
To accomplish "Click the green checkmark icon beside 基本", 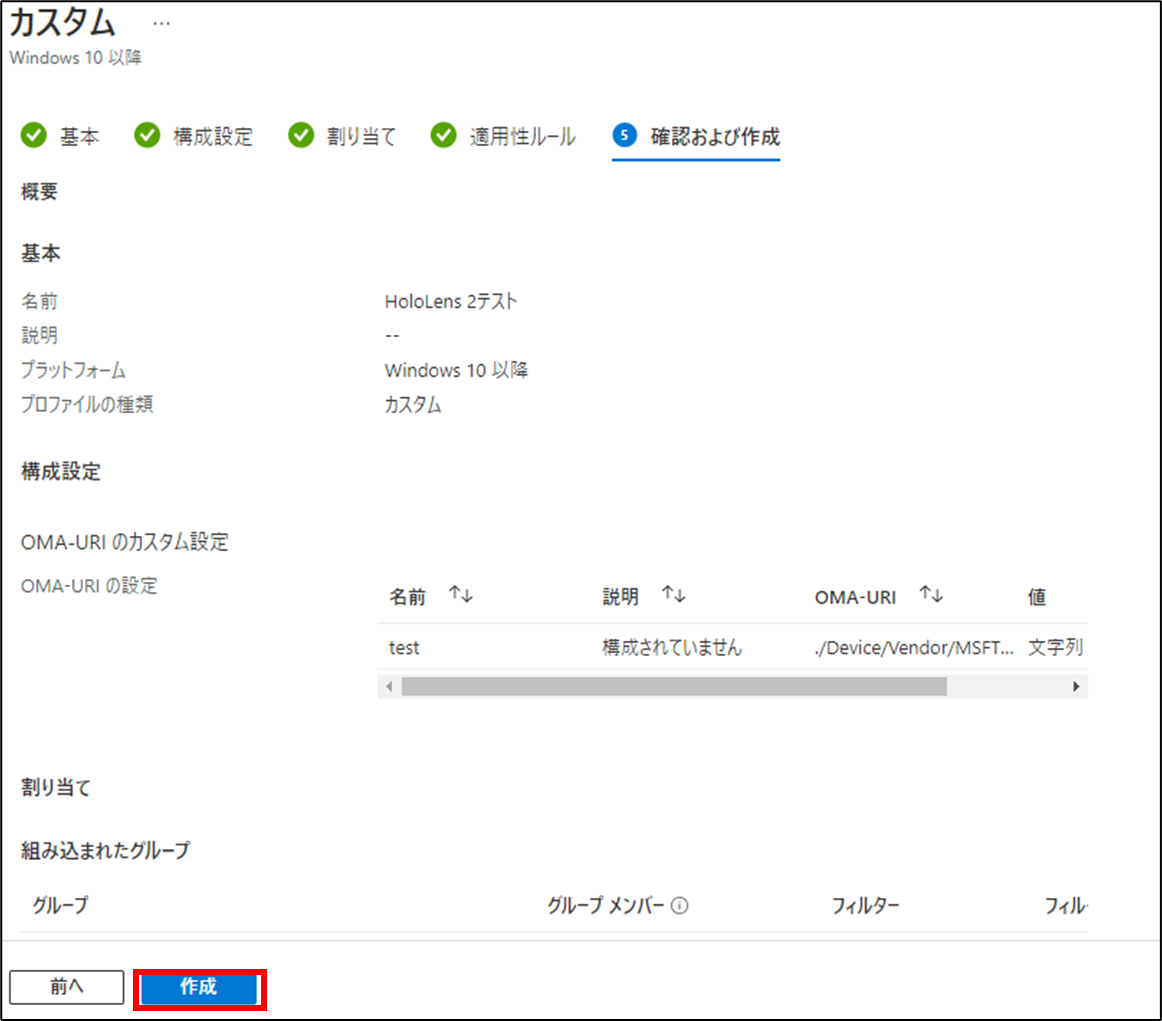I will [x=33, y=136].
